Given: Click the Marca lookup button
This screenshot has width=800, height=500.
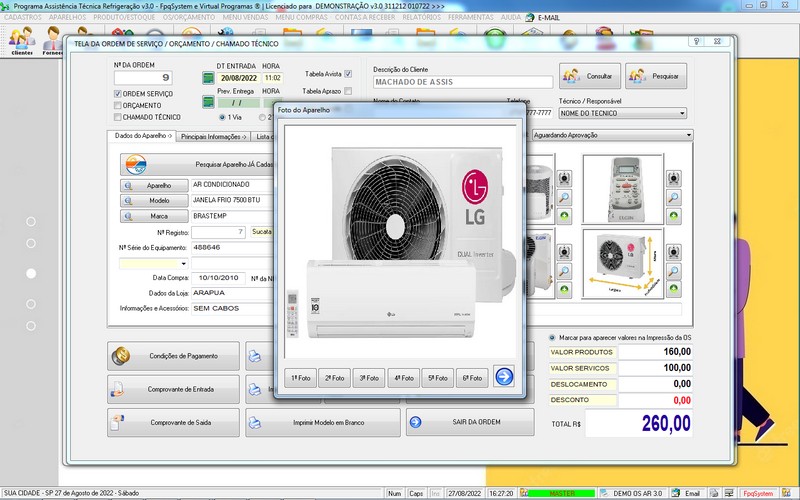Looking at the screenshot, I should (154, 216).
